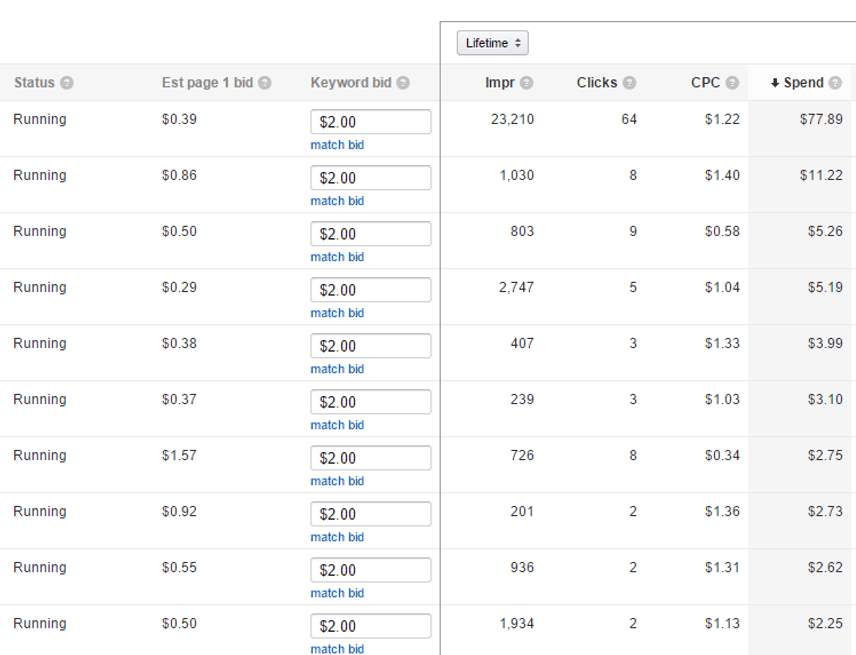Open the Lifetime date range dropdown
Image resolution: width=856 pixels, height=655 pixels.
click(492, 42)
